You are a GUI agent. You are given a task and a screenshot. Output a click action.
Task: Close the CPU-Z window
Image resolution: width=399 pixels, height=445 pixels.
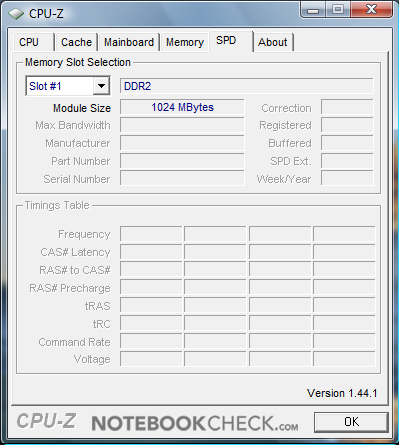[371, 9]
